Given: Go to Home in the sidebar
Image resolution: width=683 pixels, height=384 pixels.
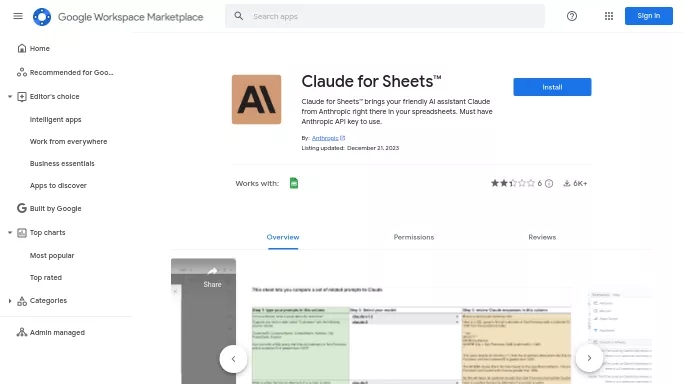Looking at the screenshot, I should [40, 48].
